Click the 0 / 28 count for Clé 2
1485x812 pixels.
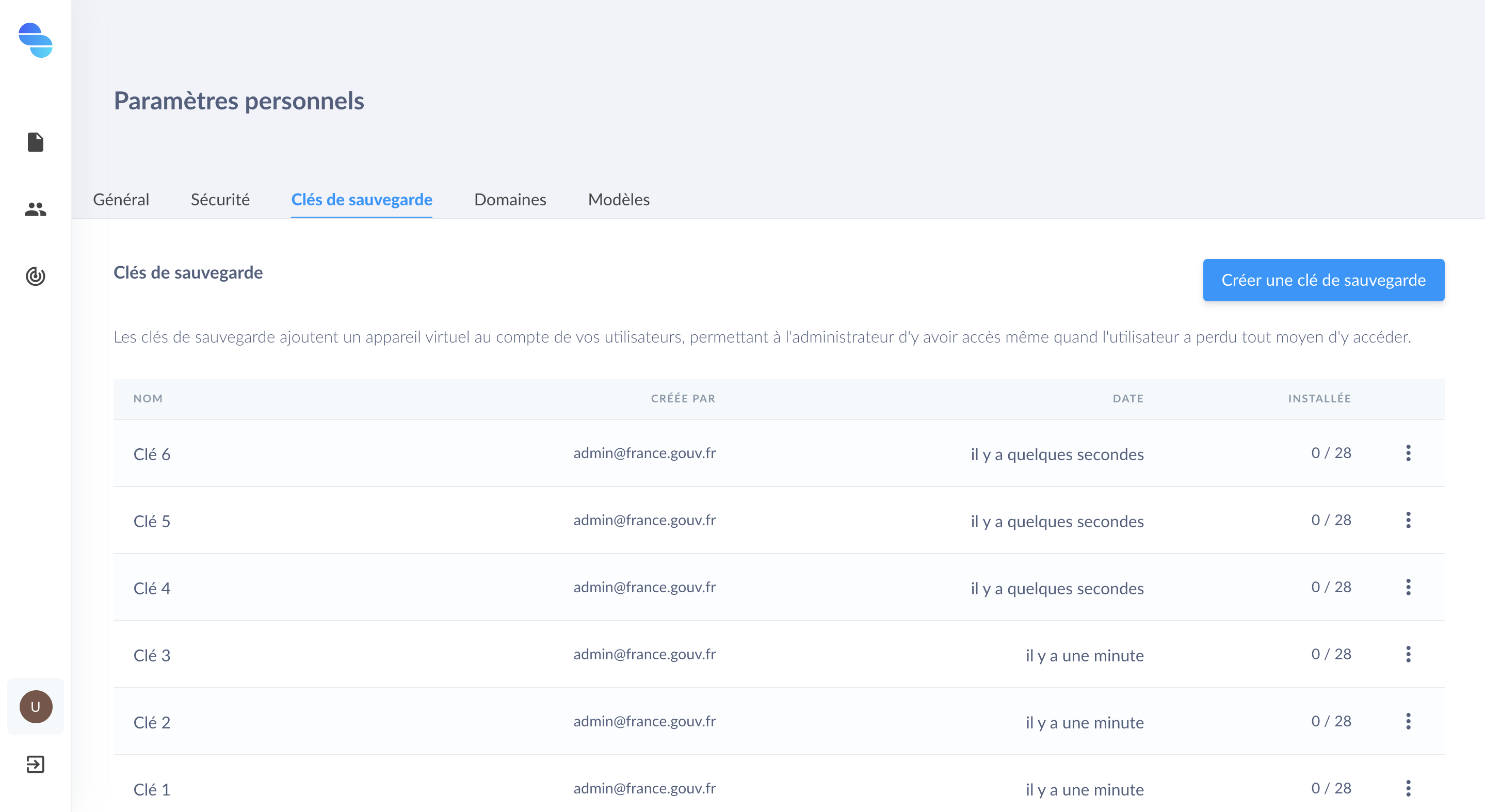(1331, 721)
